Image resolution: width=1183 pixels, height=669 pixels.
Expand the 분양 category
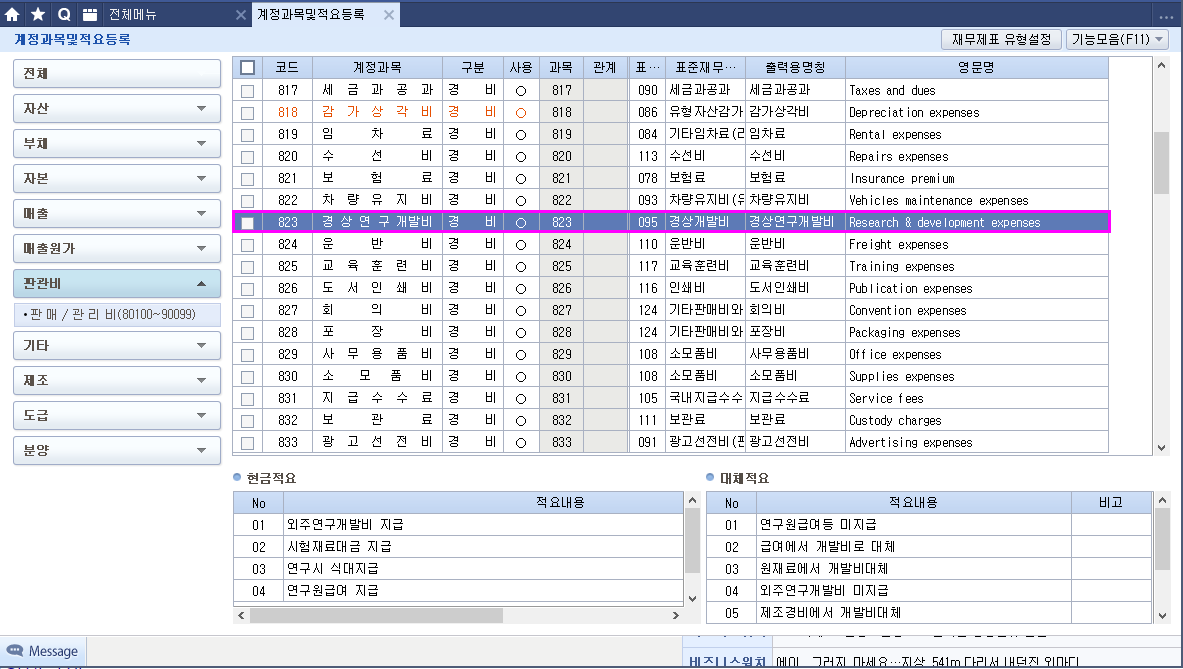pyautogui.click(x=117, y=450)
